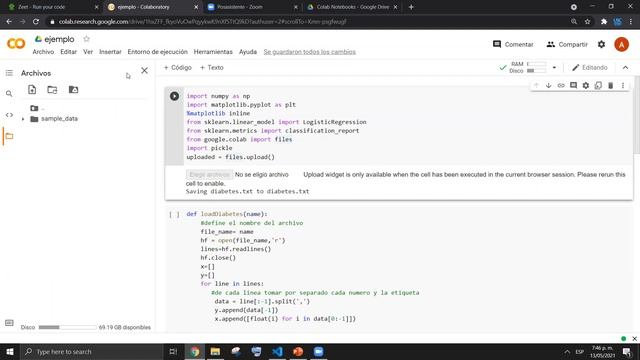Open the terminal icon at sidebar bottom
640x360 pixels.
click(9, 323)
